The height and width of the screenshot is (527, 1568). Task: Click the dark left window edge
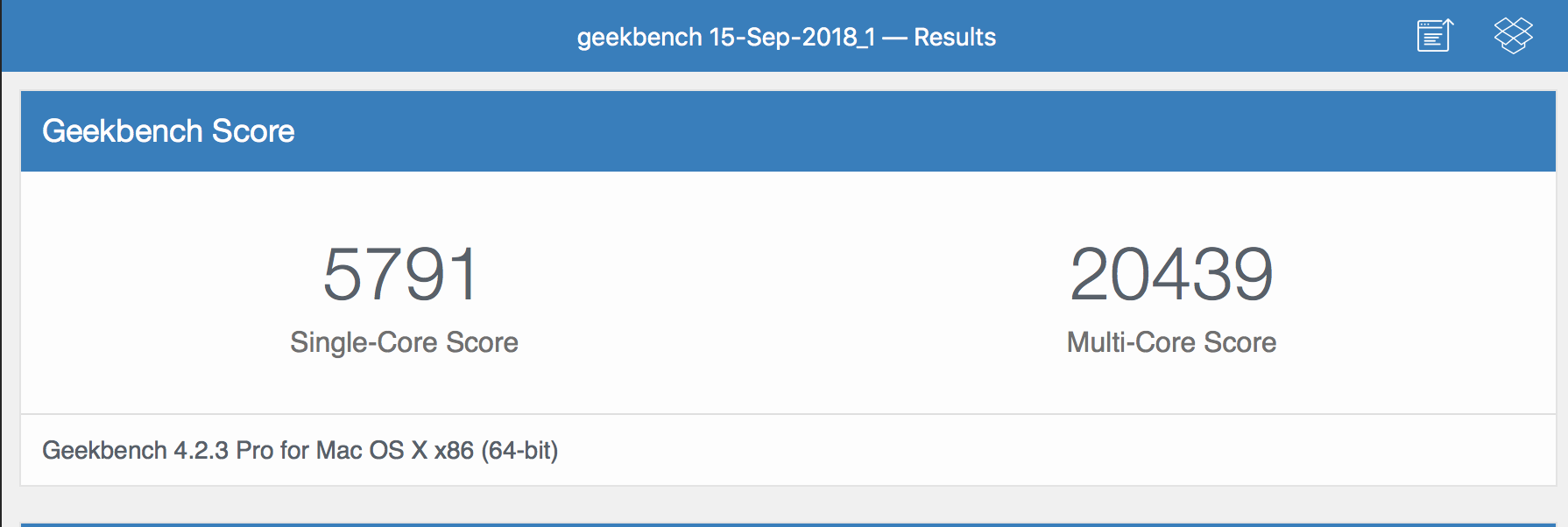pos(1,298)
